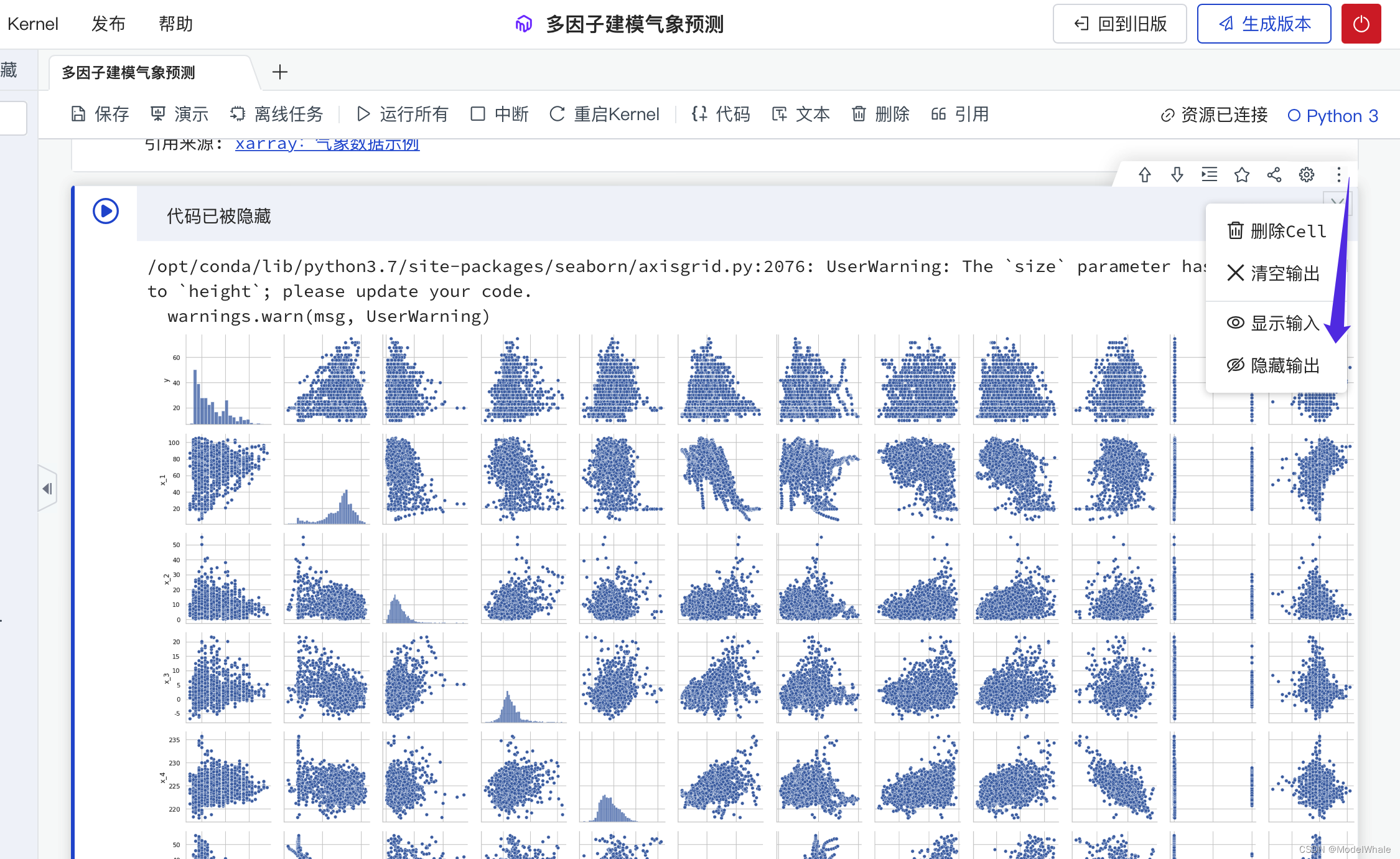The image size is (1400, 859).
Task: Add a new notebook tab
Action: tap(280, 72)
